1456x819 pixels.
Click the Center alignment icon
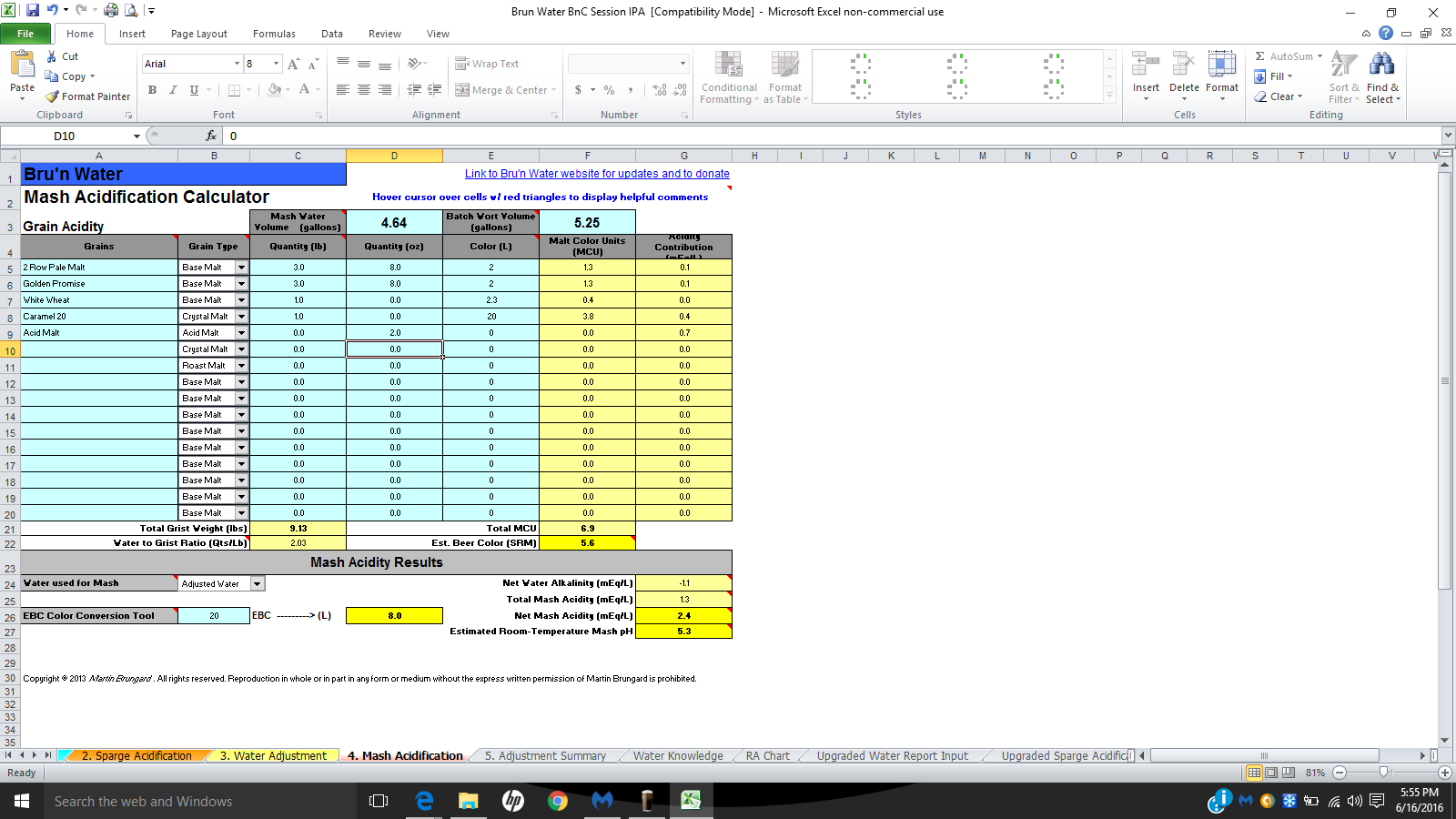pos(364,90)
